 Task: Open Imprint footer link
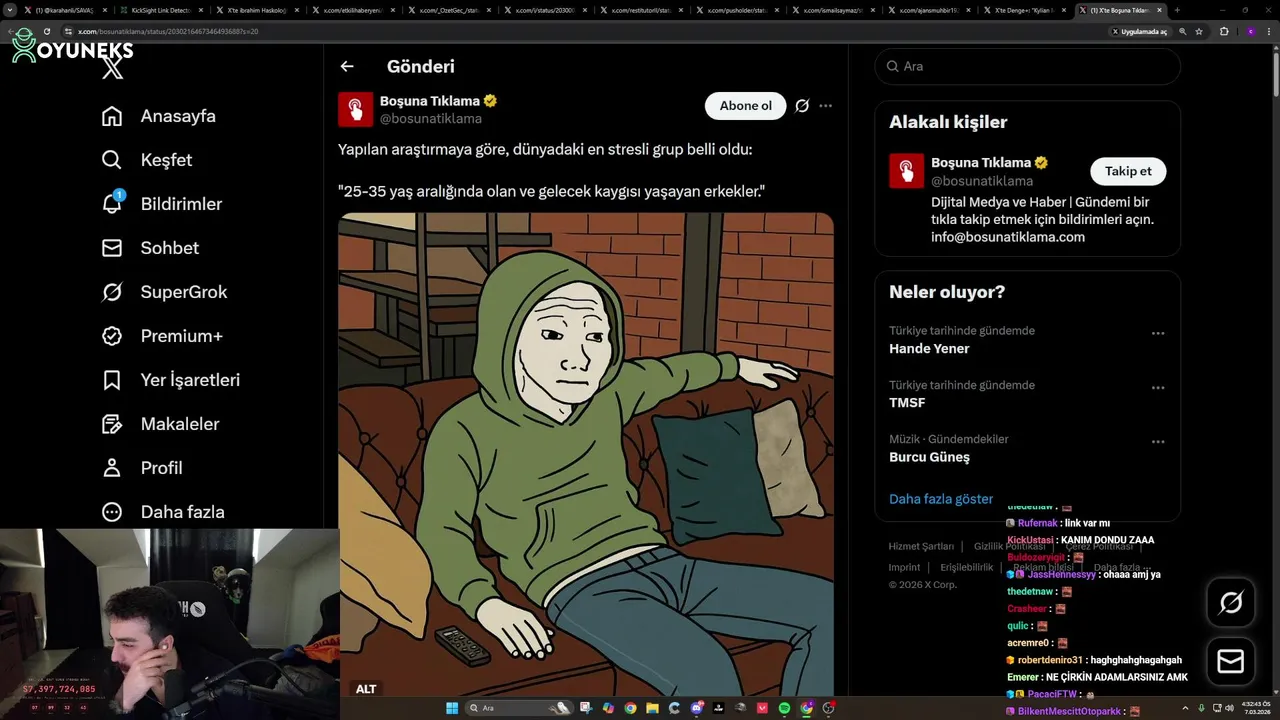point(904,567)
